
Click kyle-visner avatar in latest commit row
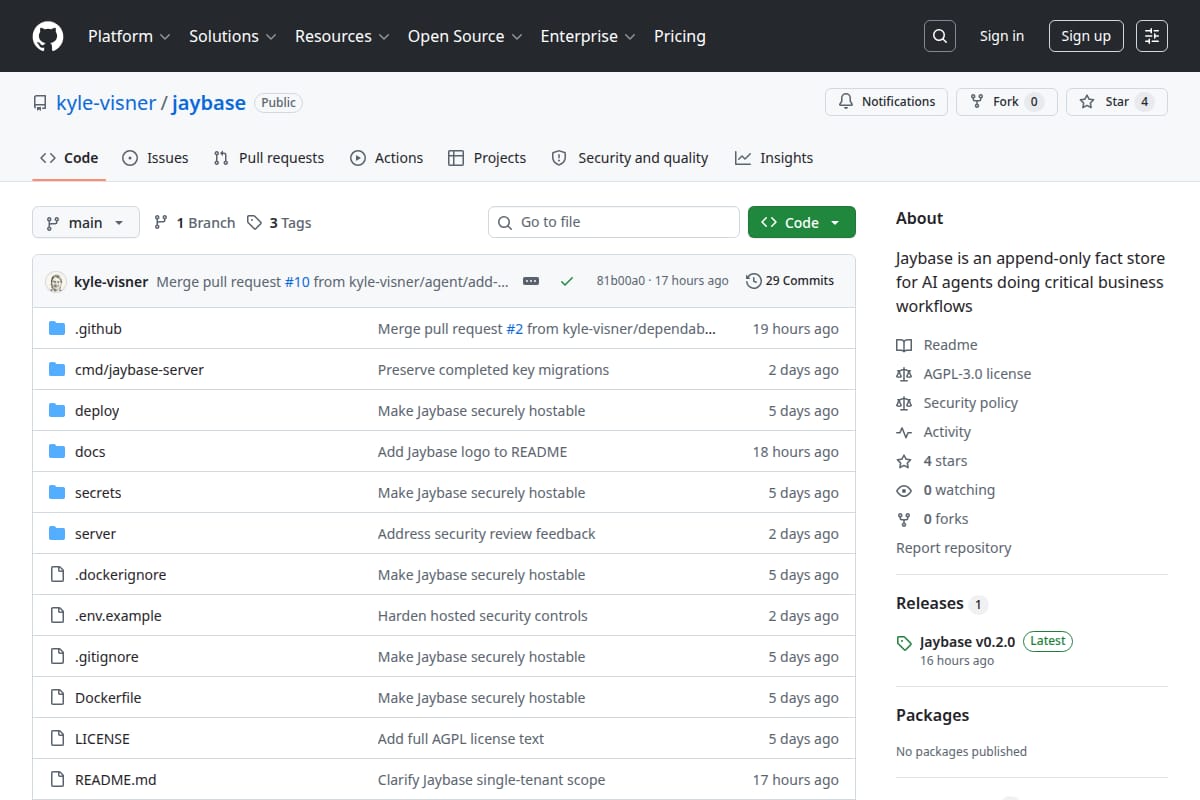pos(56,282)
